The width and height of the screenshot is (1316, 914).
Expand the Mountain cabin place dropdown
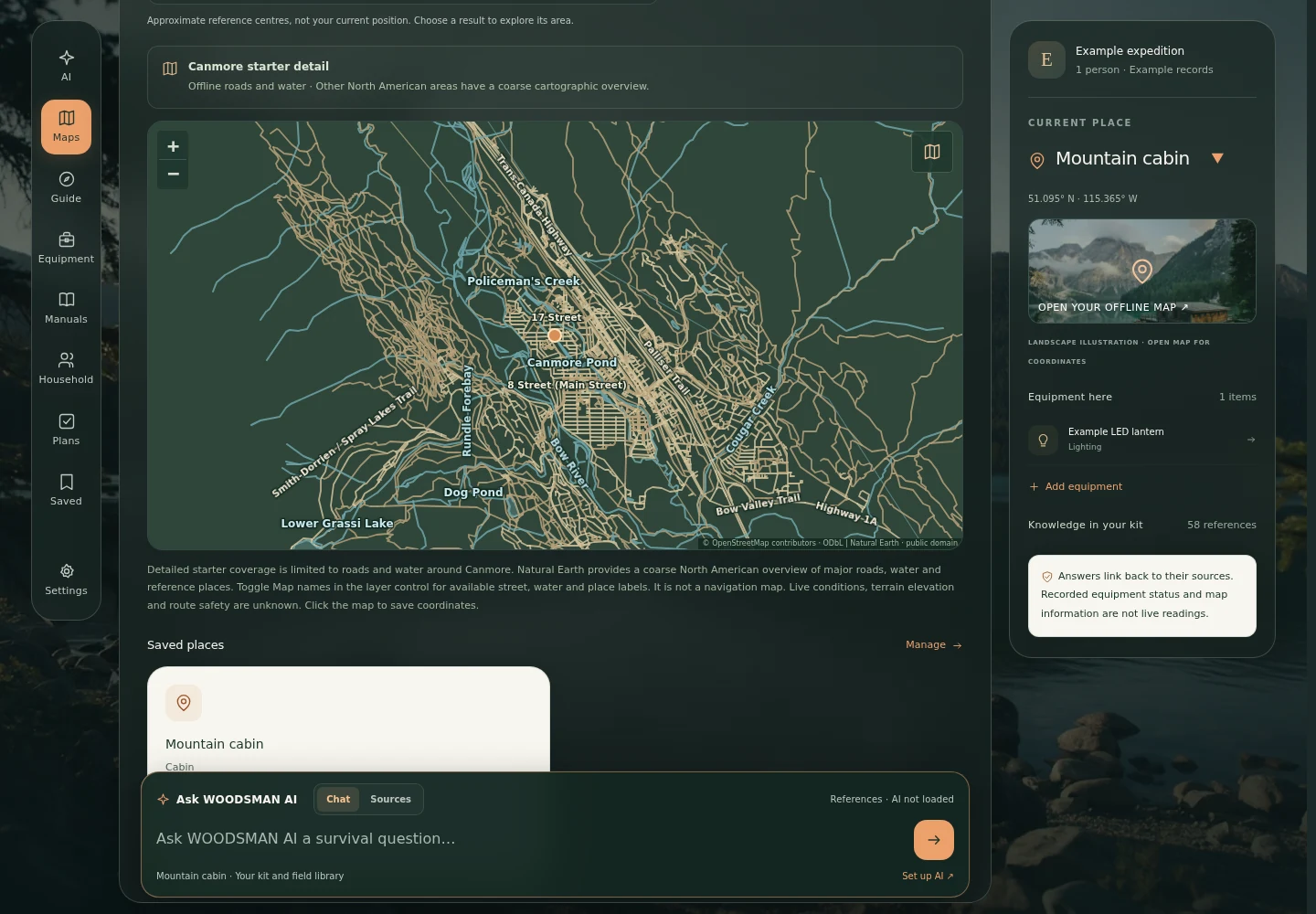coord(1217,158)
